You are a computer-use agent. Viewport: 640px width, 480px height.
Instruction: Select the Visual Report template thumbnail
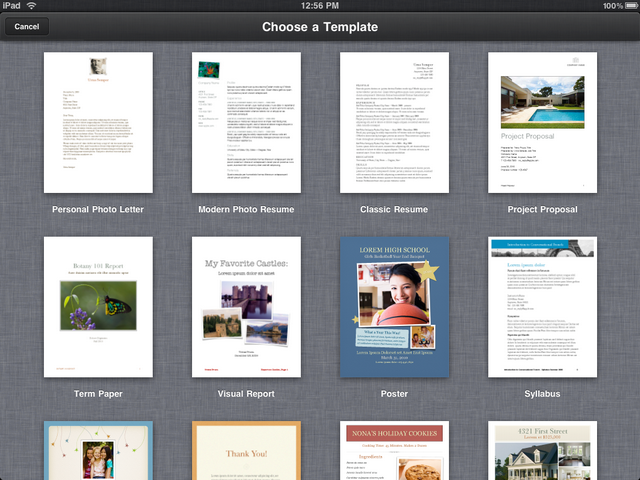point(247,307)
